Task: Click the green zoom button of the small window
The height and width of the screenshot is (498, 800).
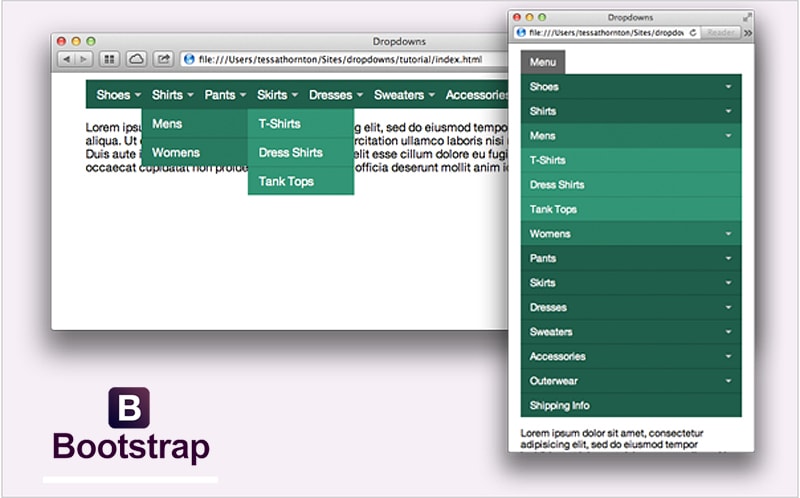Action: 542,17
